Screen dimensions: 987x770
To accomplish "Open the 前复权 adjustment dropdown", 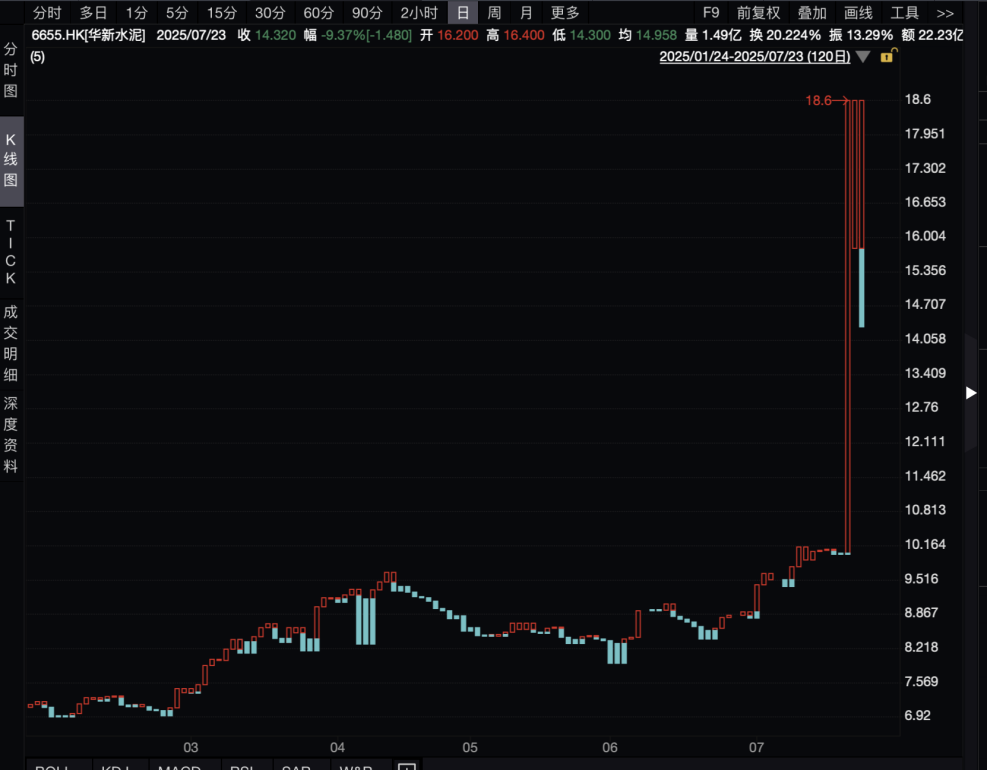I will click(x=759, y=13).
